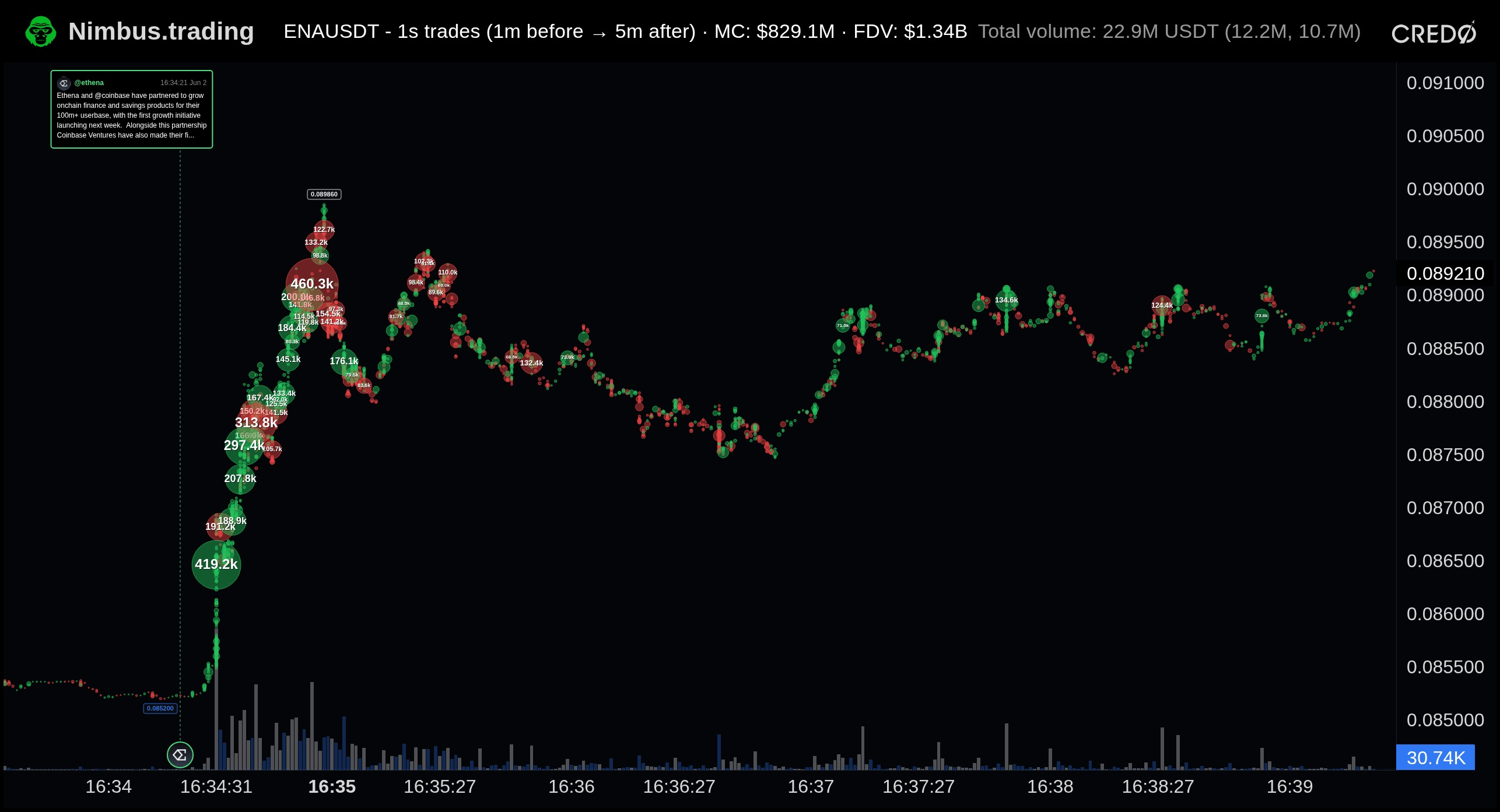
Task: Click the 16:39 time axis label
Action: tap(1290, 786)
